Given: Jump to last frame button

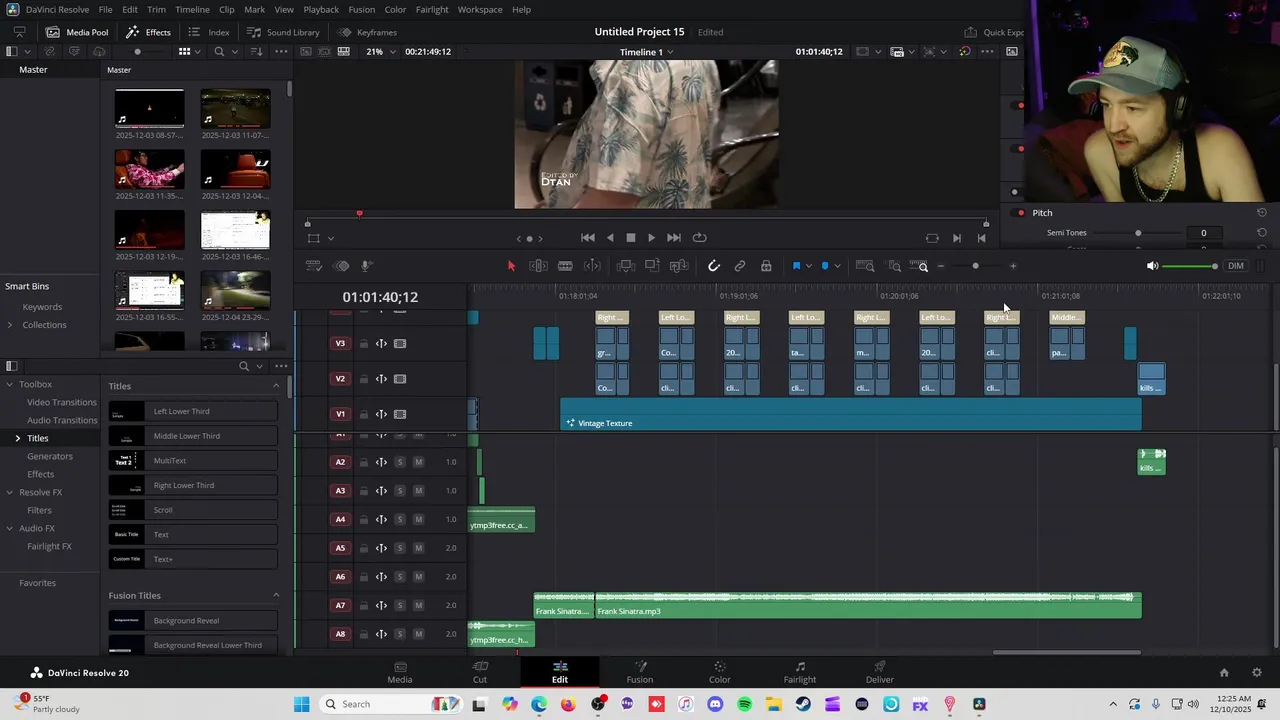Looking at the screenshot, I should pos(674,238).
